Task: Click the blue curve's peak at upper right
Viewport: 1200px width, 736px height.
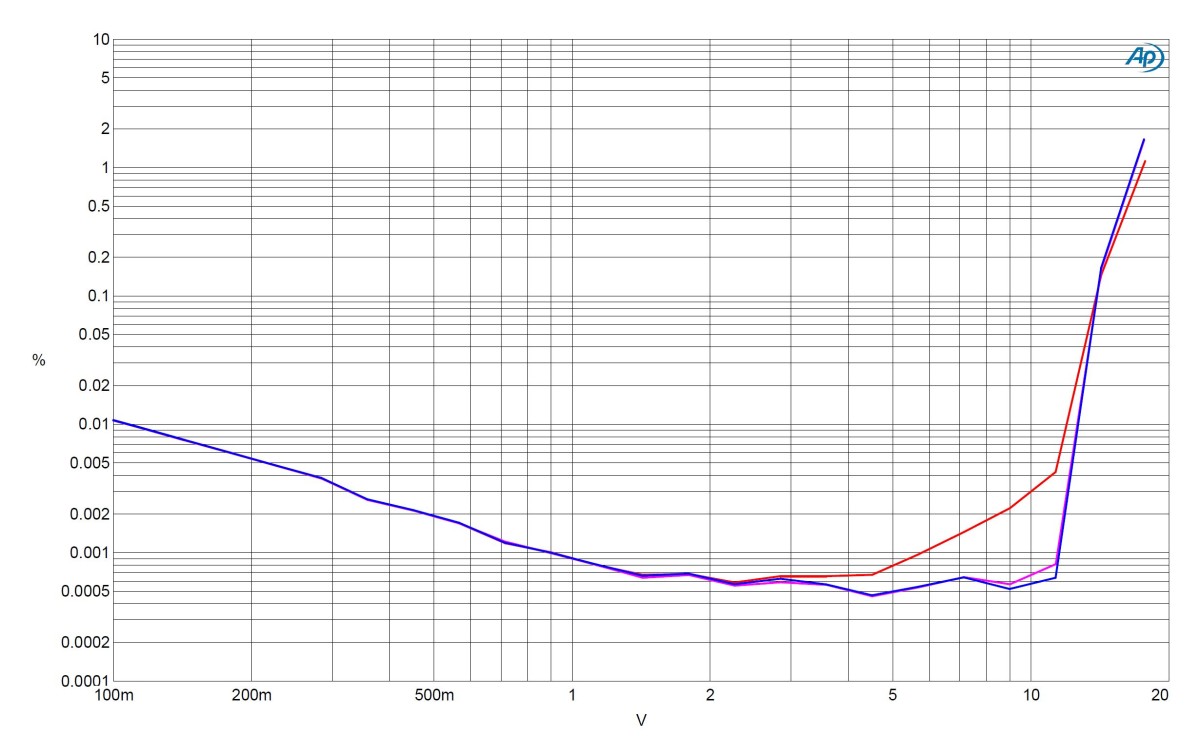Action: 1144,139
